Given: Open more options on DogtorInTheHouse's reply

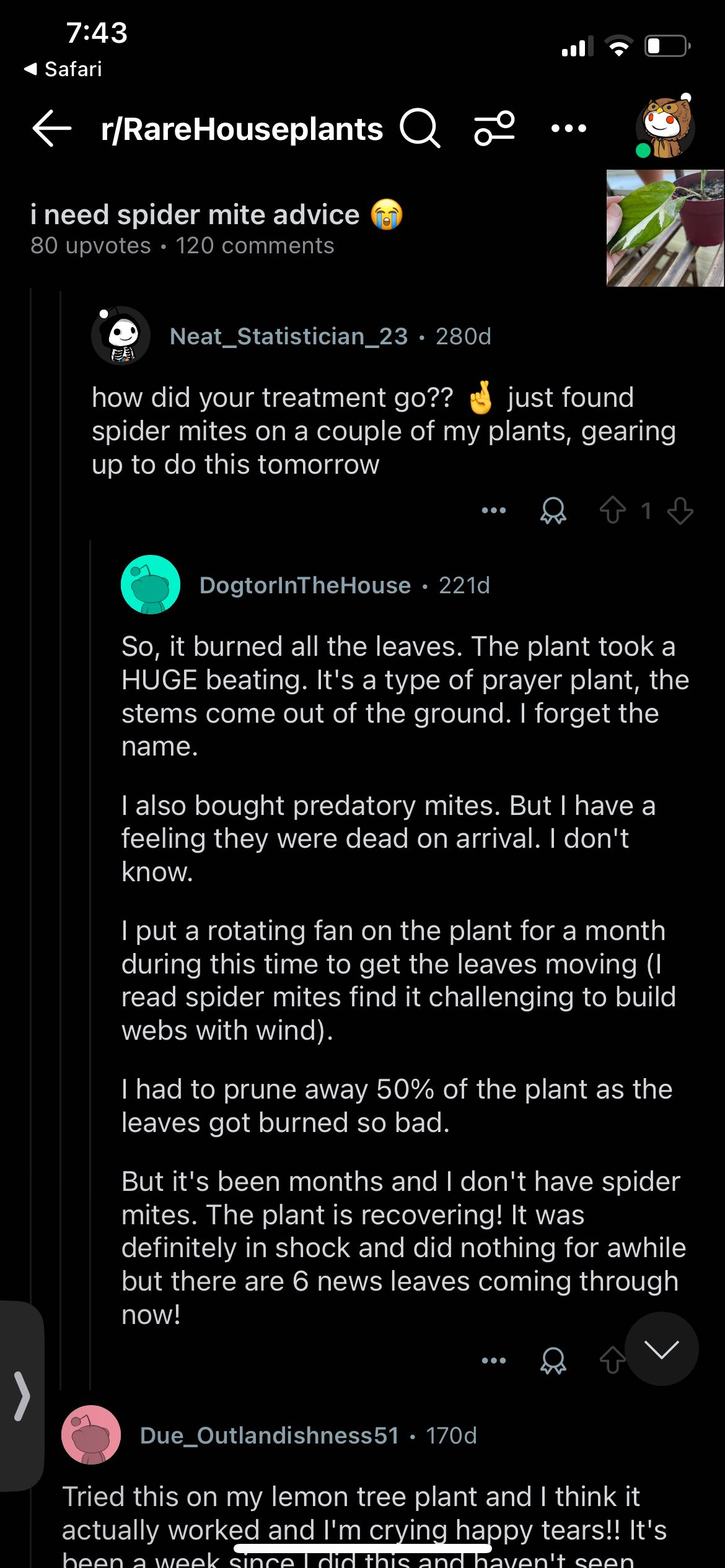Looking at the screenshot, I should pyautogui.click(x=494, y=1361).
